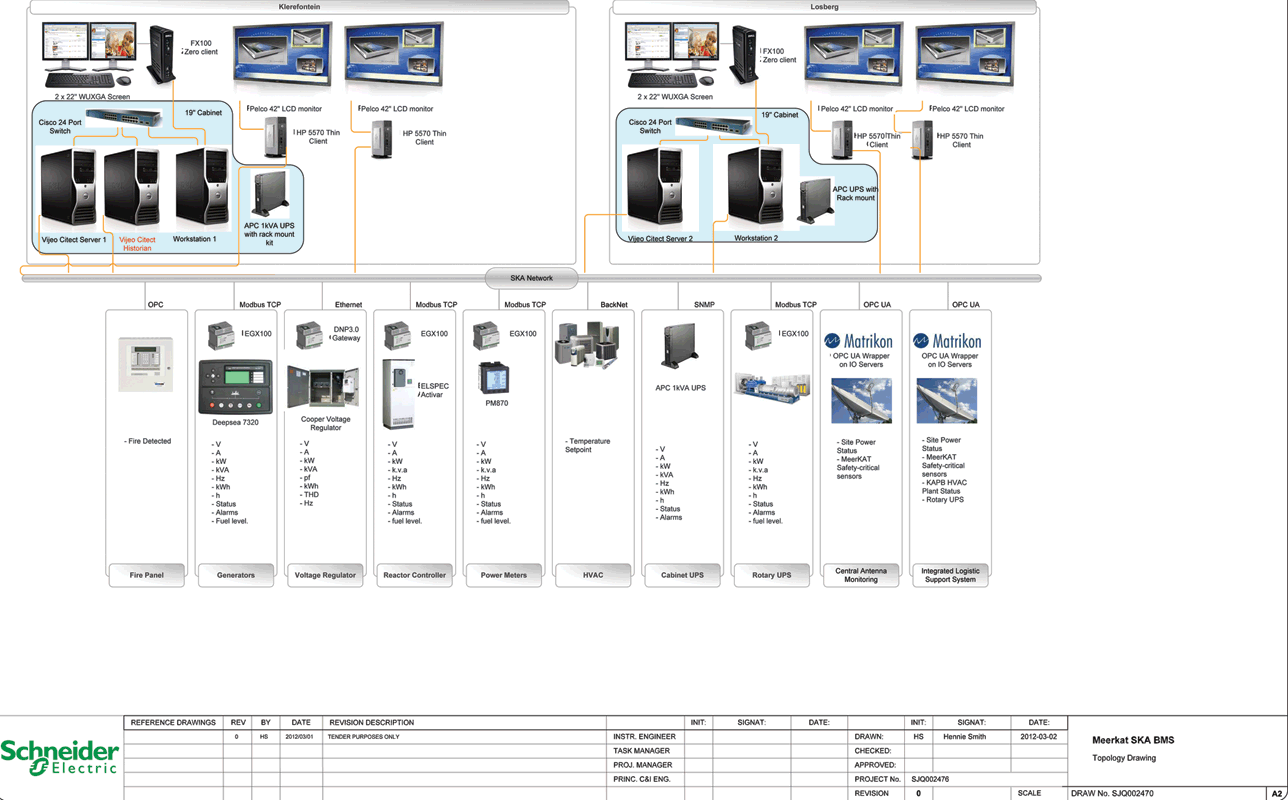1288x800 pixels.
Task: Click Losberg APC UPS with Rack mount unit
Action: 815,201
